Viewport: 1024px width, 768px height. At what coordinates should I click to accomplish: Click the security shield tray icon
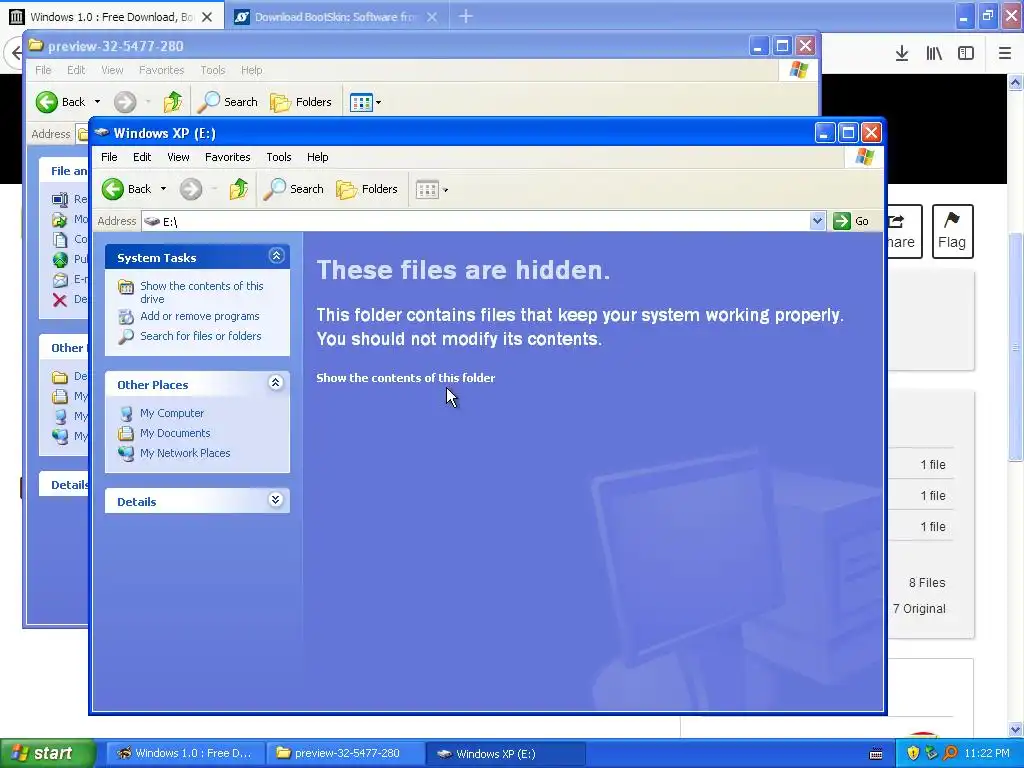[x=912, y=754]
